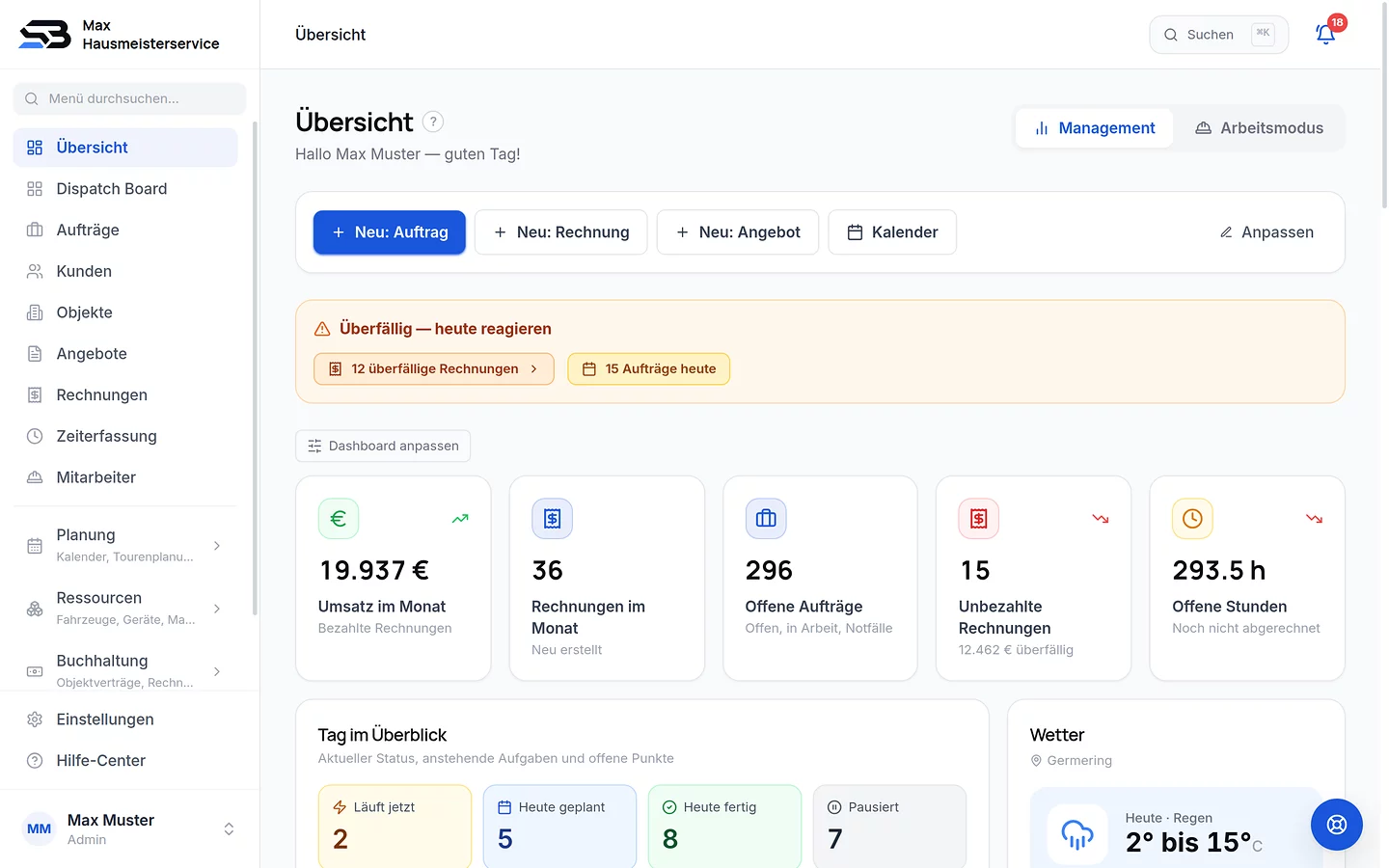This screenshot has width=1389, height=868.
Task: Go to Aufträge in sidebar
Action: click(125, 231)
